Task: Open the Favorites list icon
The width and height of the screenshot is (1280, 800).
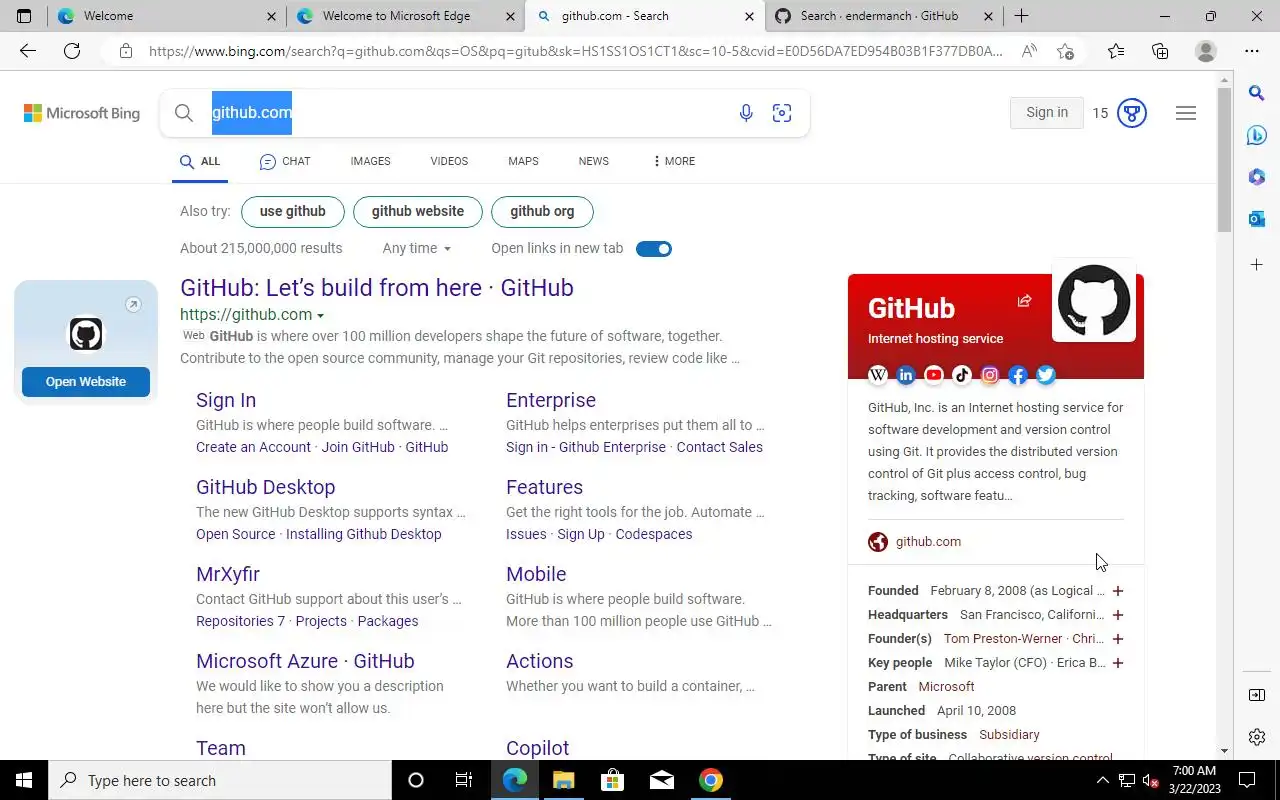Action: [1116, 51]
